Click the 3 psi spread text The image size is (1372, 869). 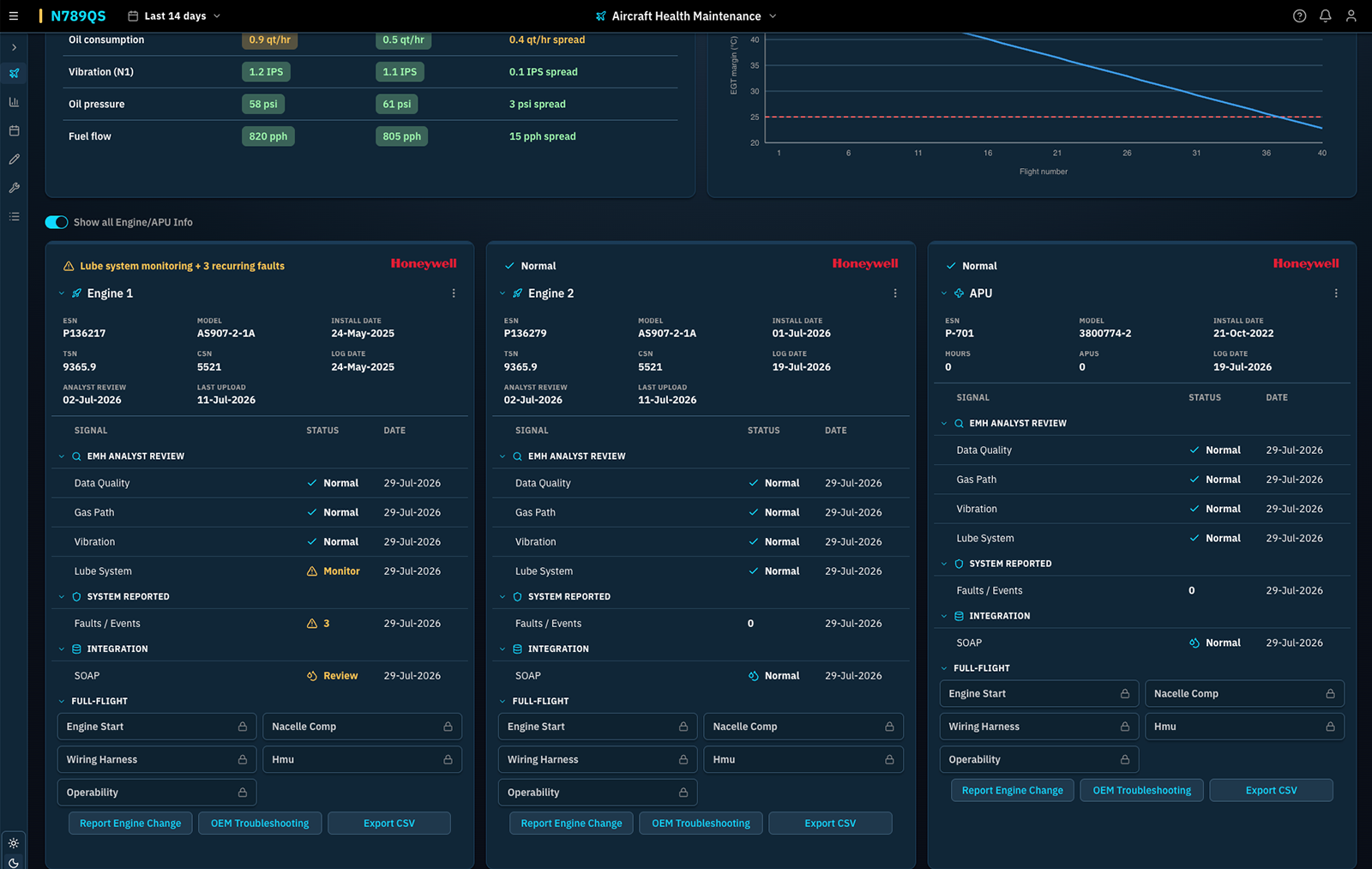[x=538, y=104]
